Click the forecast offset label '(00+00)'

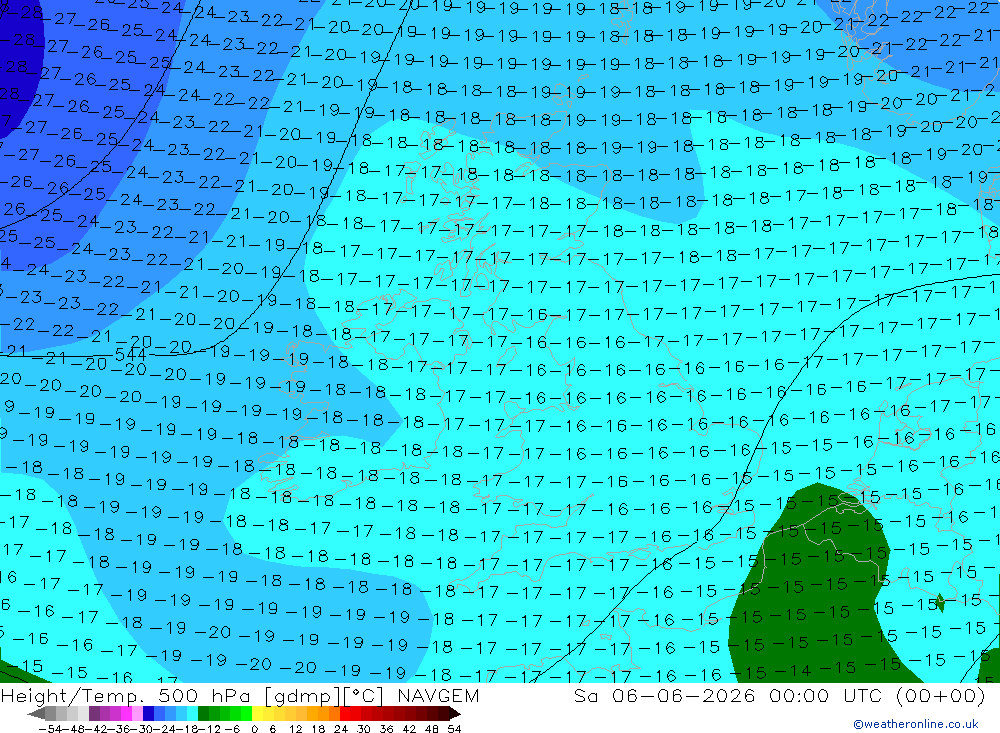[x=940, y=695]
